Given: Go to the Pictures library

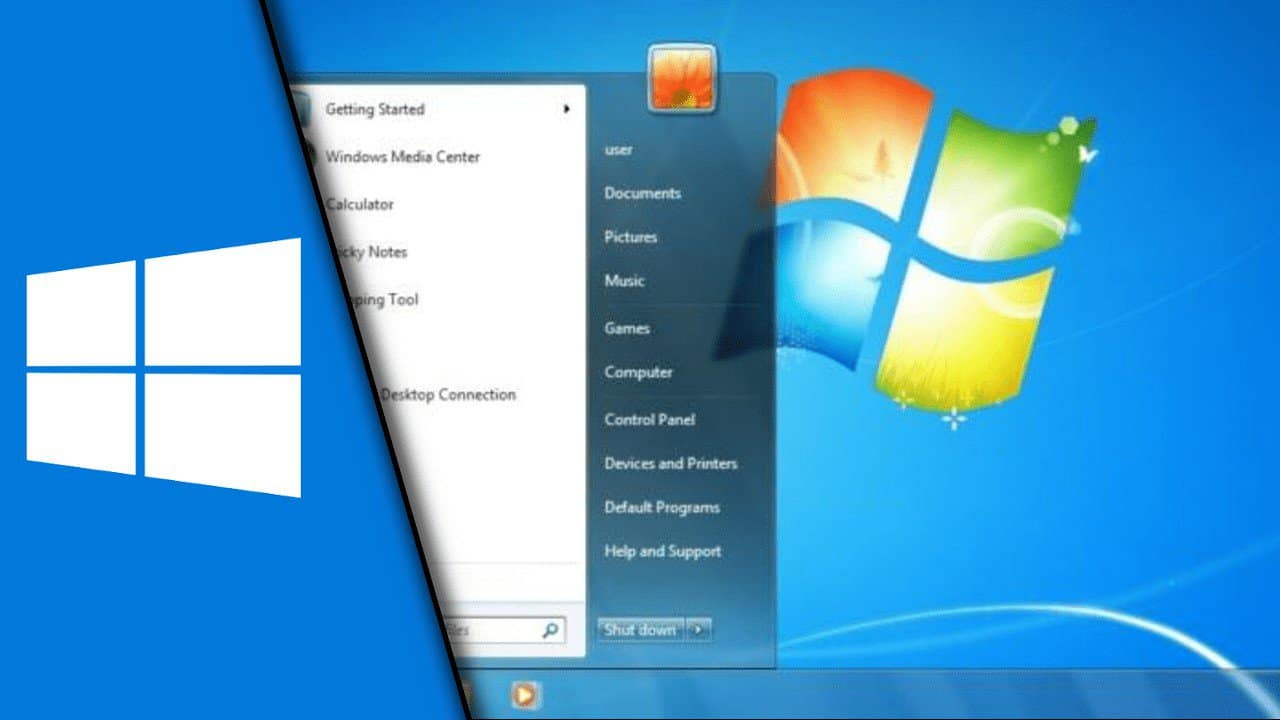Looking at the screenshot, I should 630,237.
